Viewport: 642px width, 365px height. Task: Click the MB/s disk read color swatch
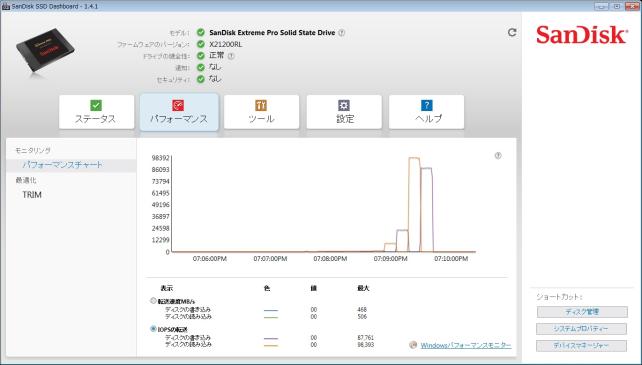(x=271, y=317)
